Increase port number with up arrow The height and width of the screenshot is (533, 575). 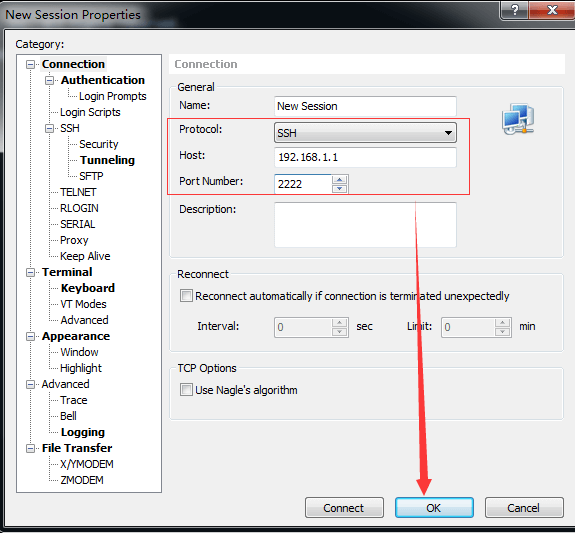pyautogui.click(x=340, y=180)
